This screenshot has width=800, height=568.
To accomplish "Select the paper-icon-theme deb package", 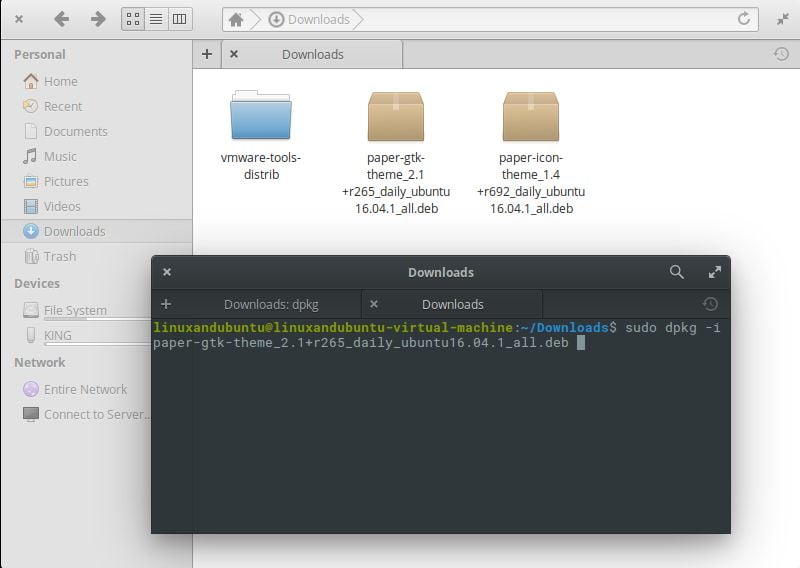I will (531, 152).
